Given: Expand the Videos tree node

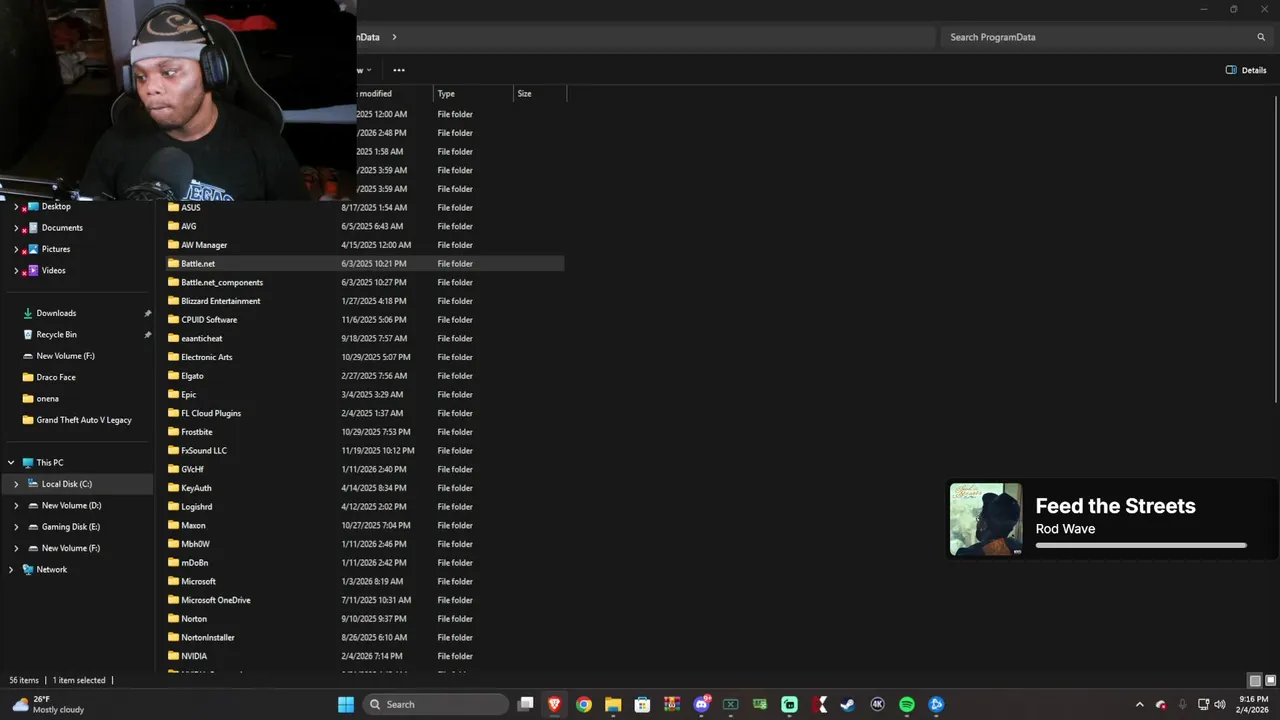Looking at the screenshot, I should (x=15, y=270).
